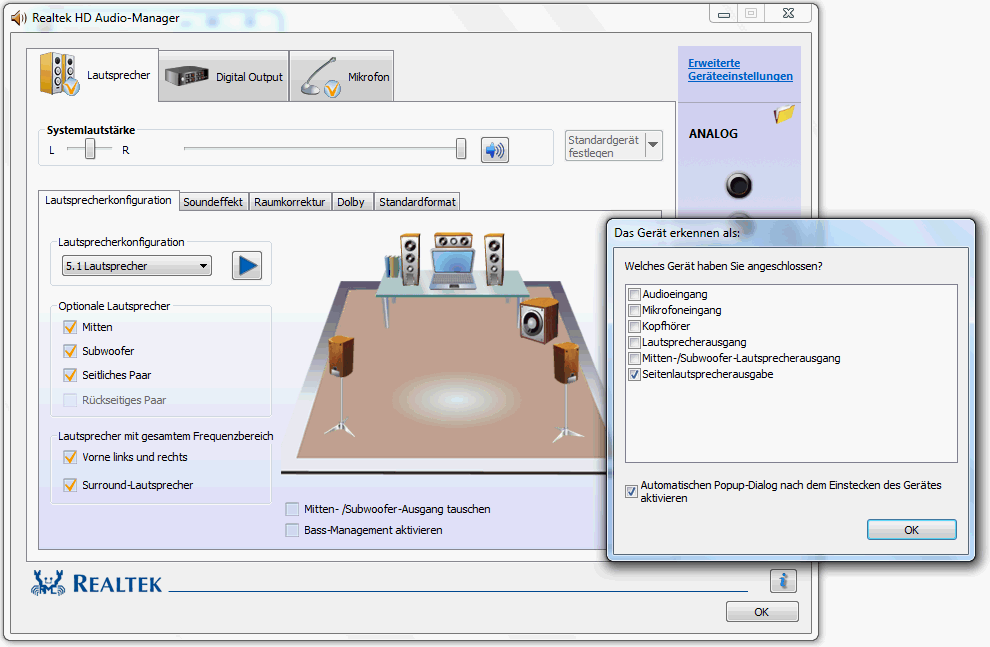Image resolution: width=990 pixels, height=647 pixels.
Task: Switch to the Lautsprecher device tab
Action: coord(93,75)
